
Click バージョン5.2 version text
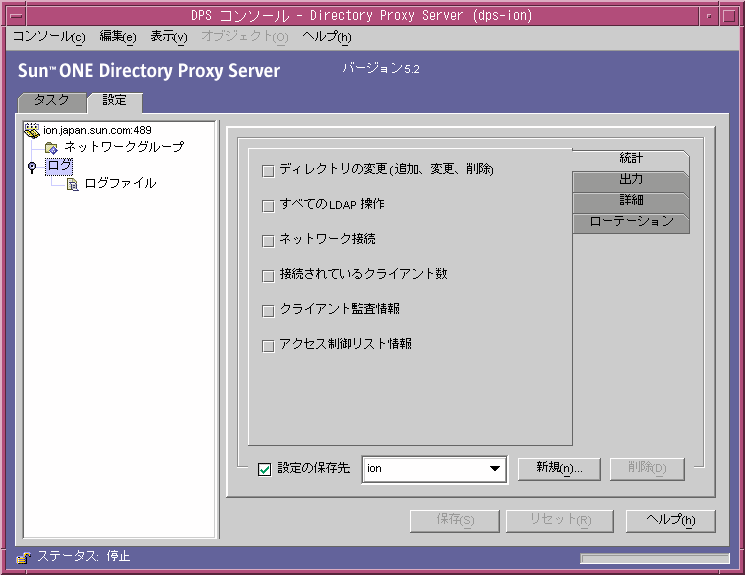pyautogui.click(x=381, y=69)
